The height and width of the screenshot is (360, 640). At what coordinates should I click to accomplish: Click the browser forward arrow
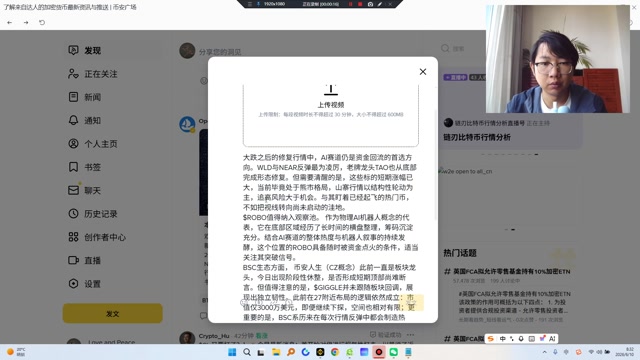[26, 22]
